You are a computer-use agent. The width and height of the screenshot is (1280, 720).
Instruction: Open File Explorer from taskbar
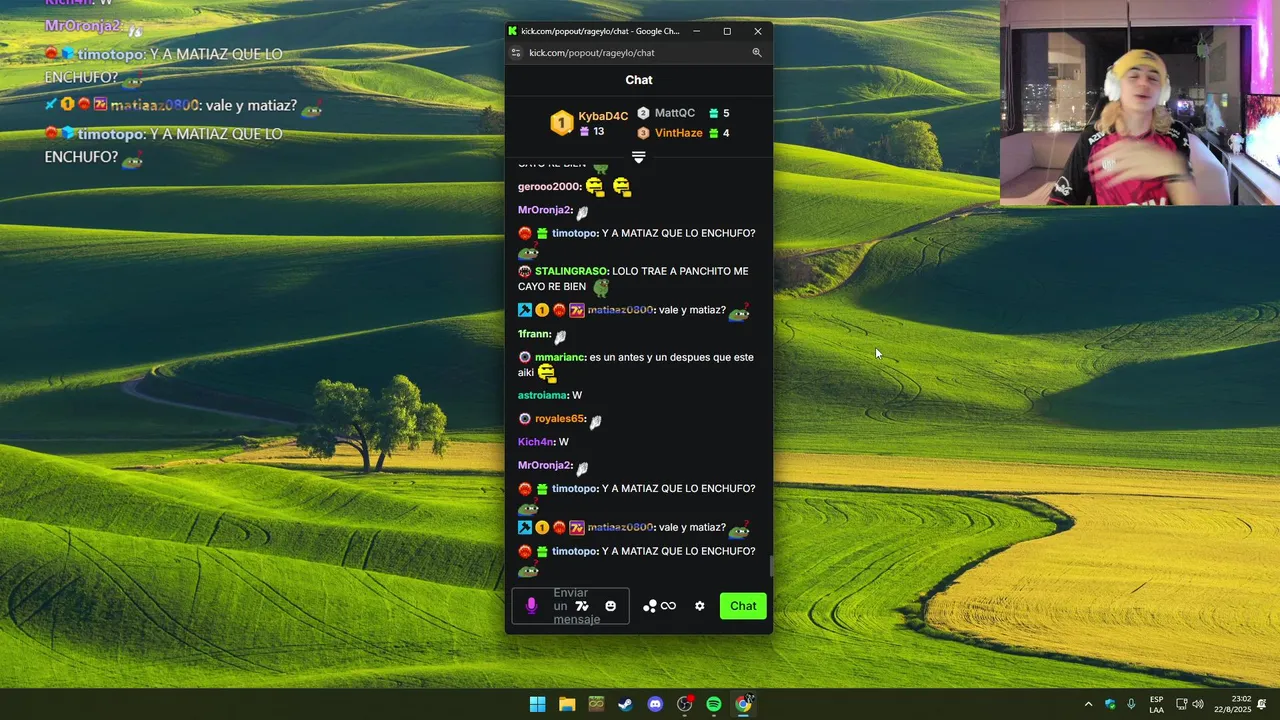[567, 704]
